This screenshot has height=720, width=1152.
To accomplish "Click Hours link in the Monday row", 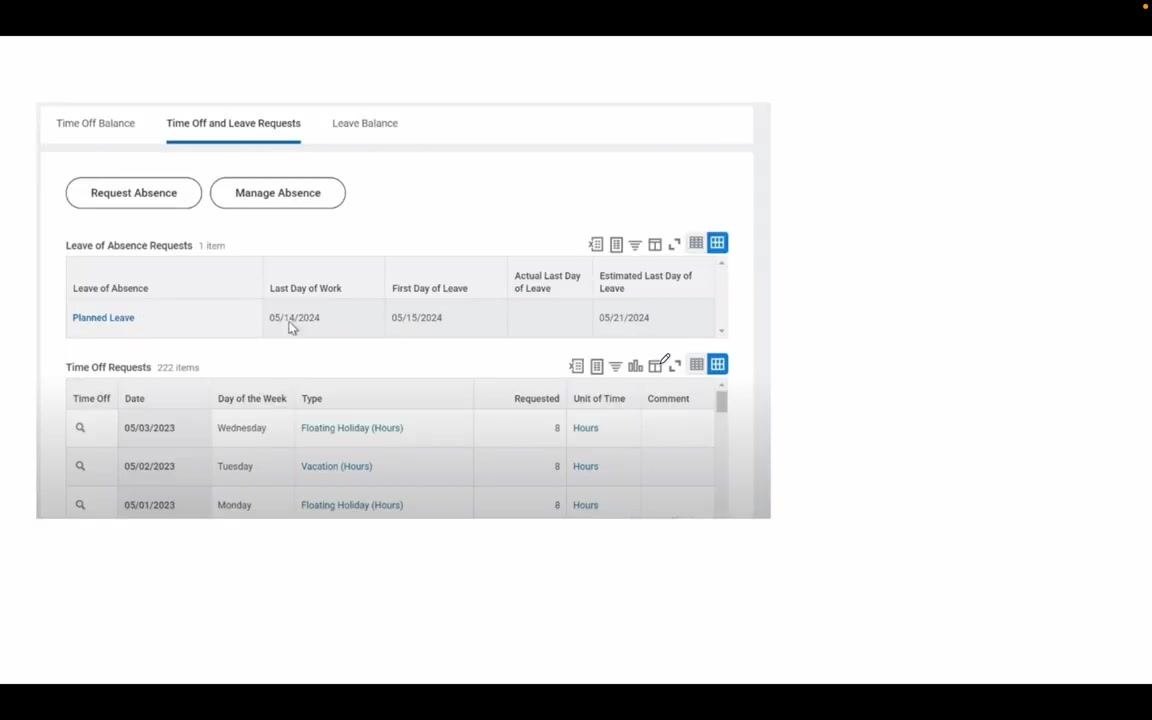I will (586, 505).
